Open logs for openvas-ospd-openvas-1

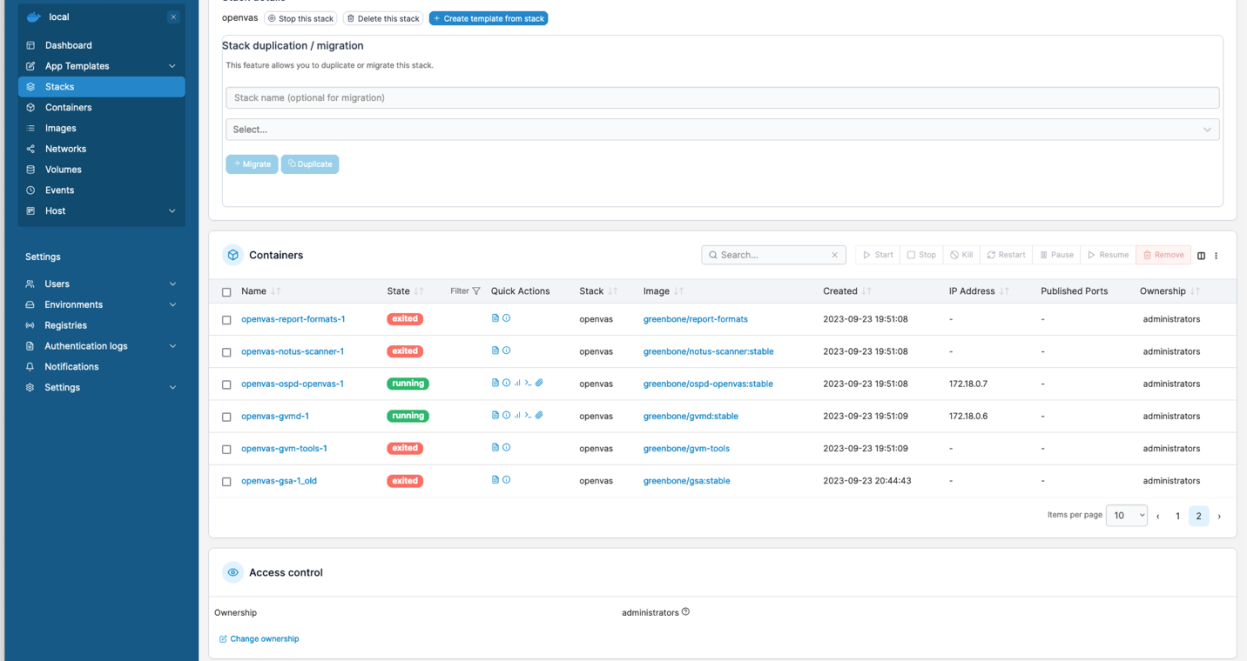(495, 383)
